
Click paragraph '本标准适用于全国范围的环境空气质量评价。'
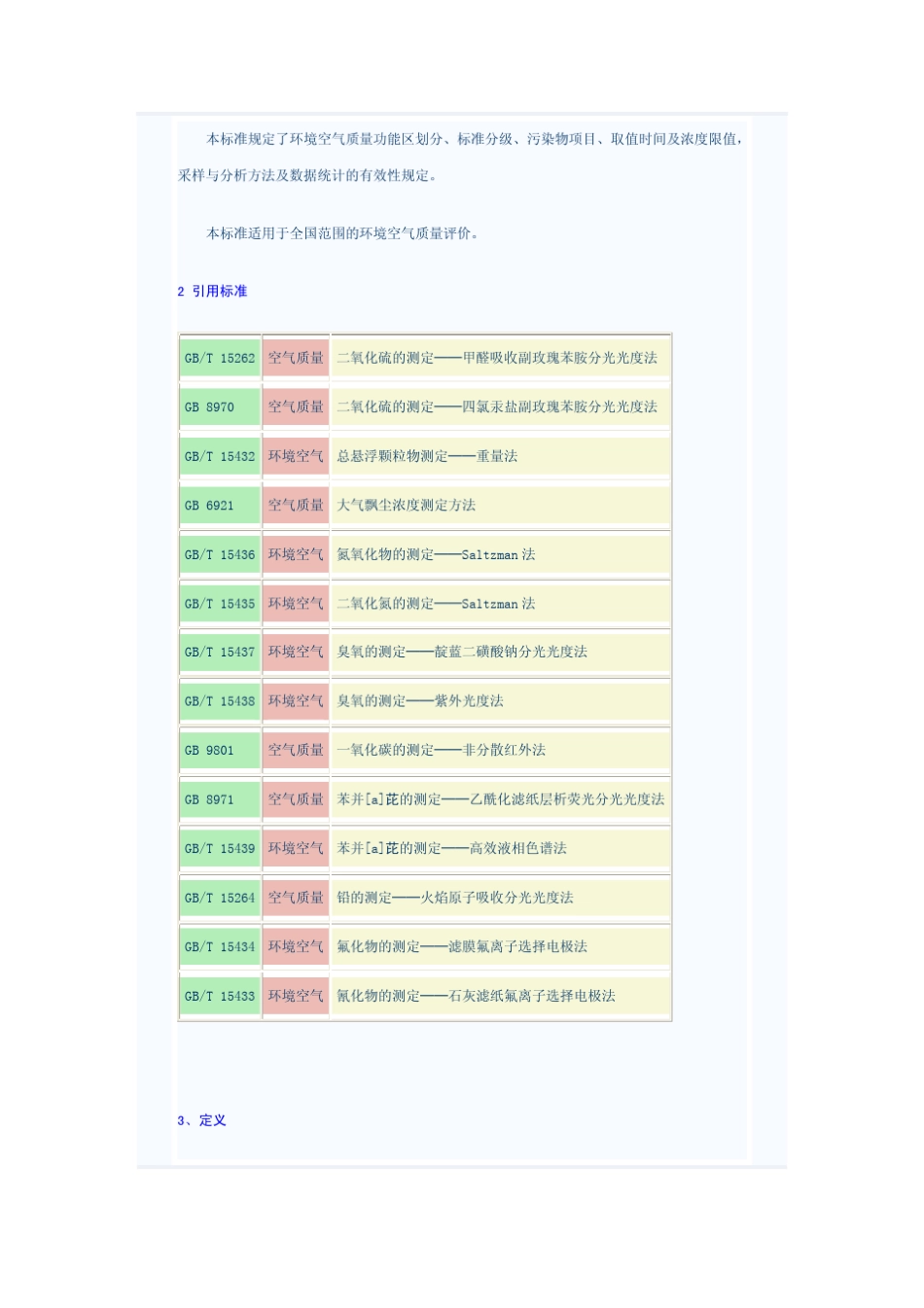pyautogui.click(x=342, y=233)
